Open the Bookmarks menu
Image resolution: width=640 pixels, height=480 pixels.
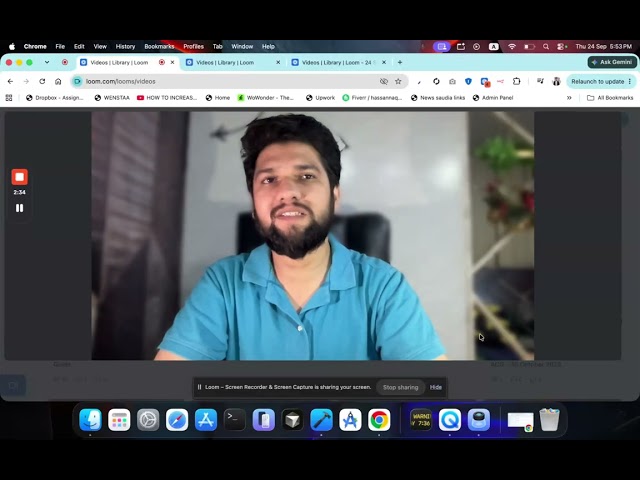(159, 47)
